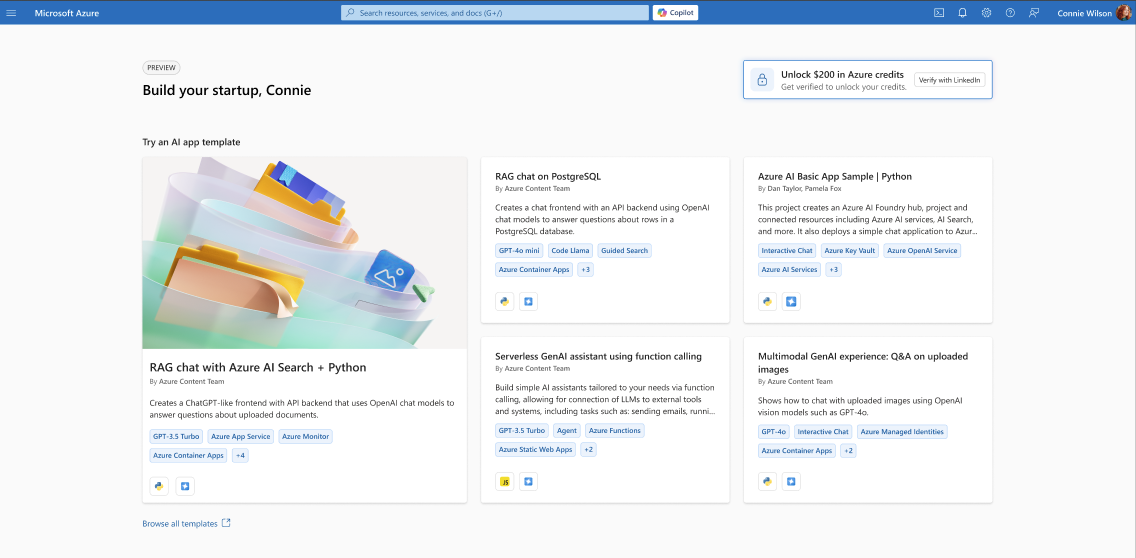The height and width of the screenshot is (558, 1136).
Task: Select the Azure AI Services tag
Action: (789, 270)
